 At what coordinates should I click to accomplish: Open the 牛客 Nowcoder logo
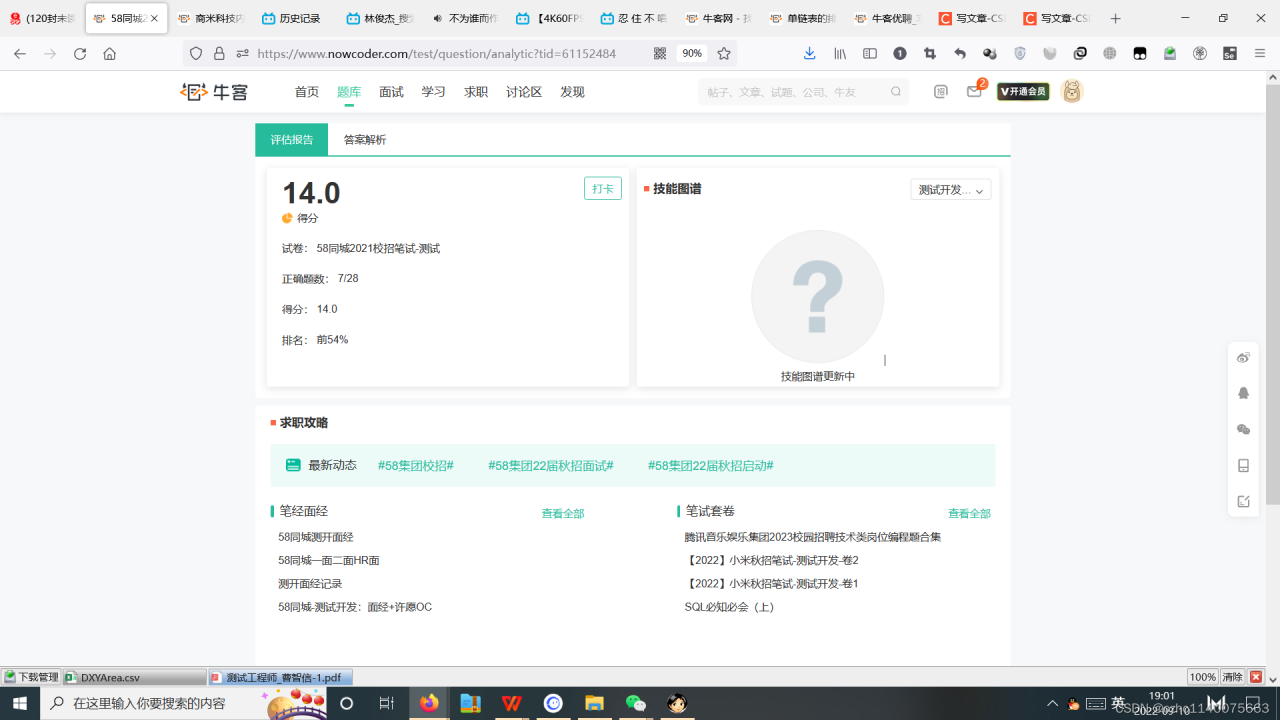point(213,91)
